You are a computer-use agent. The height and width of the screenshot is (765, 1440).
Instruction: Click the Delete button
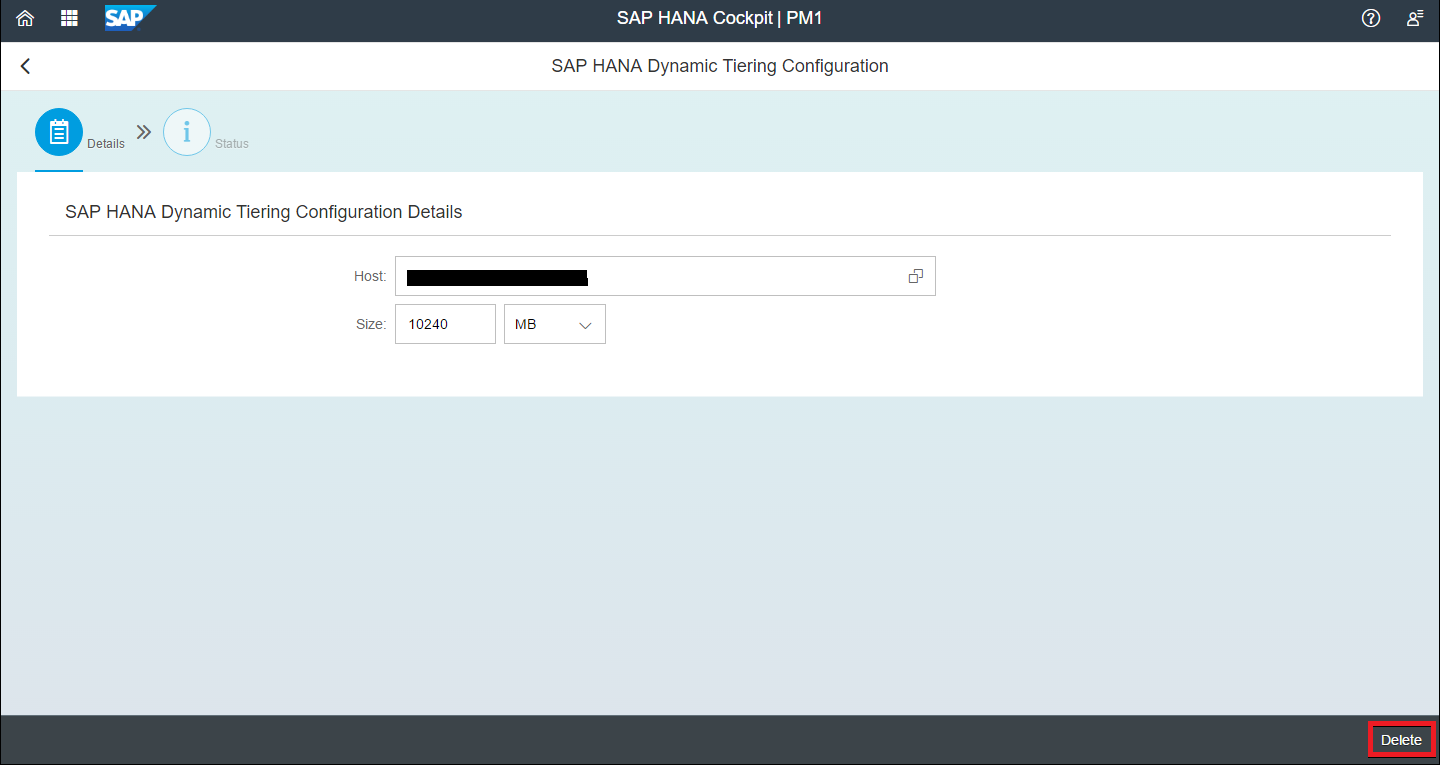[x=1401, y=740]
